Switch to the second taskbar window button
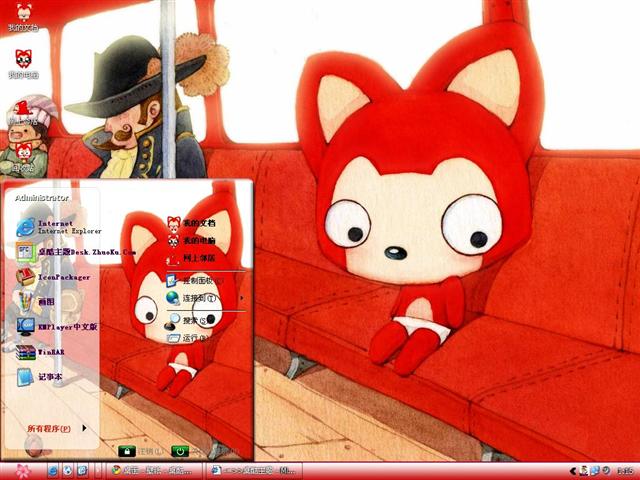Viewport: 640px width, 480px height. (255, 471)
